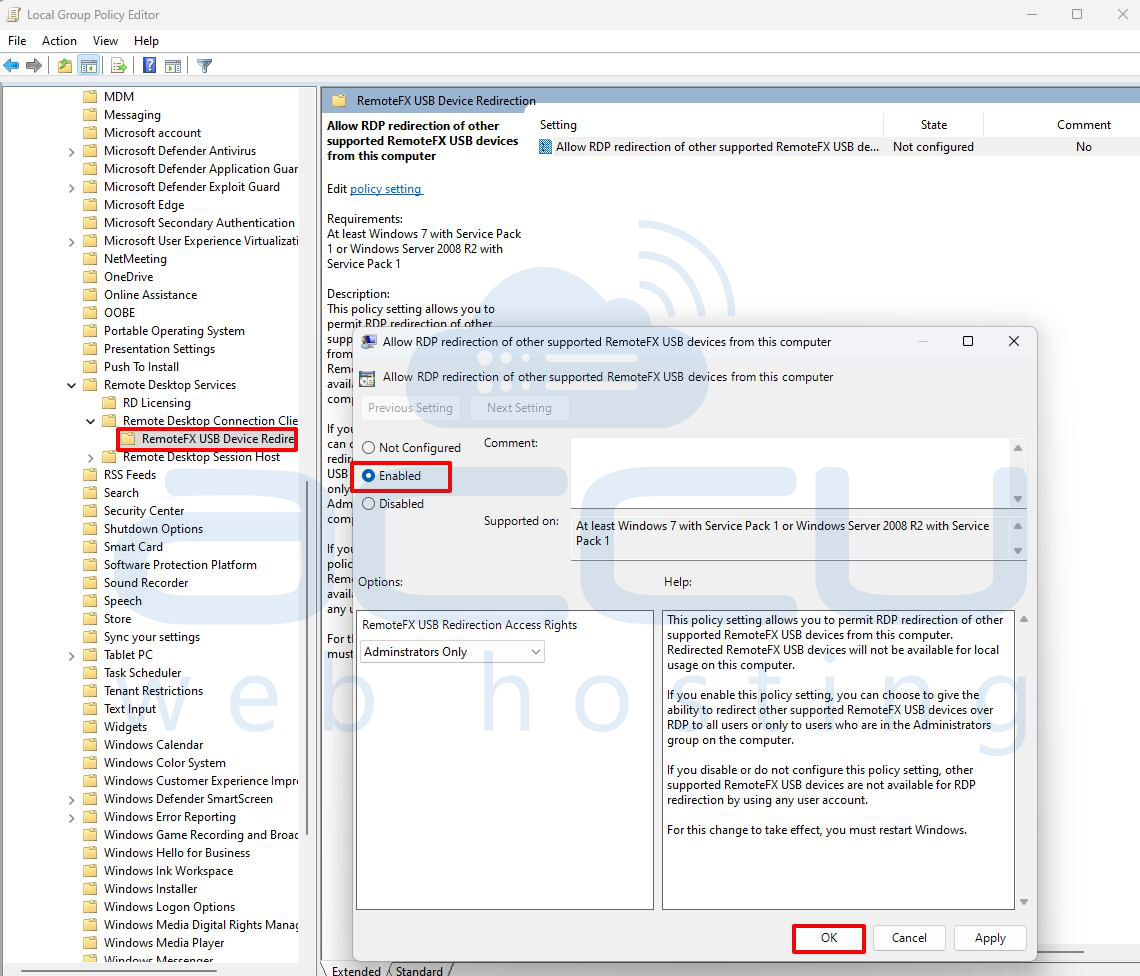This screenshot has width=1140, height=976.
Task: Click the blue Help question mark icon
Action: pos(149,65)
